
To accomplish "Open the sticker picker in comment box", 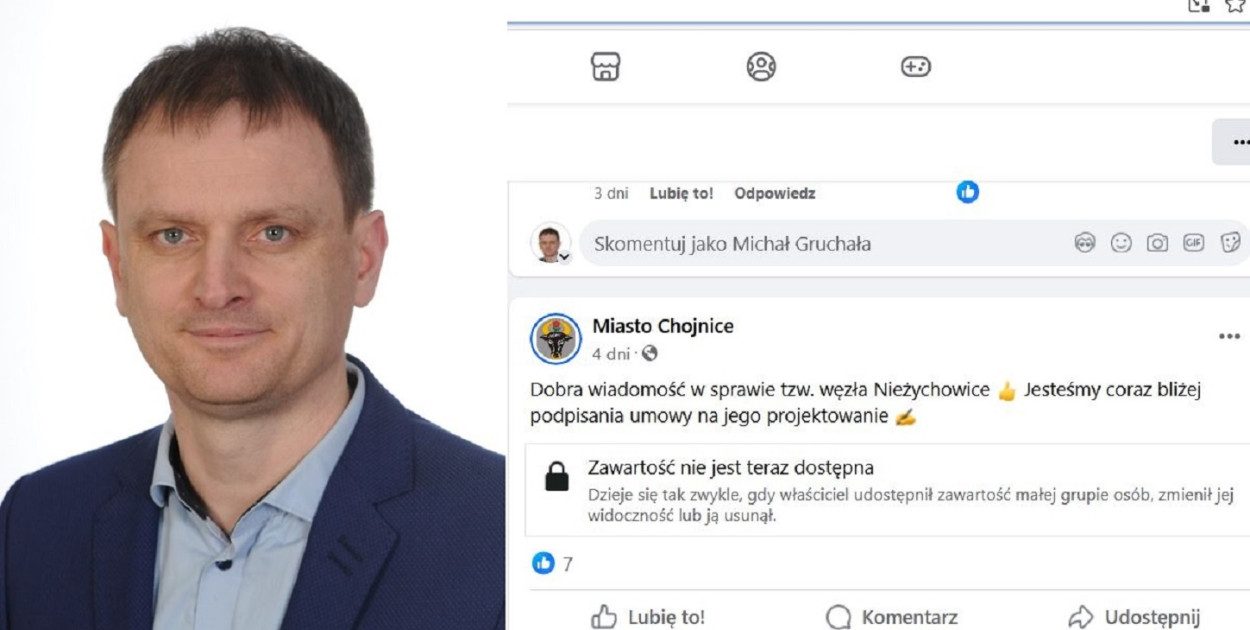I will (x=1230, y=243).
